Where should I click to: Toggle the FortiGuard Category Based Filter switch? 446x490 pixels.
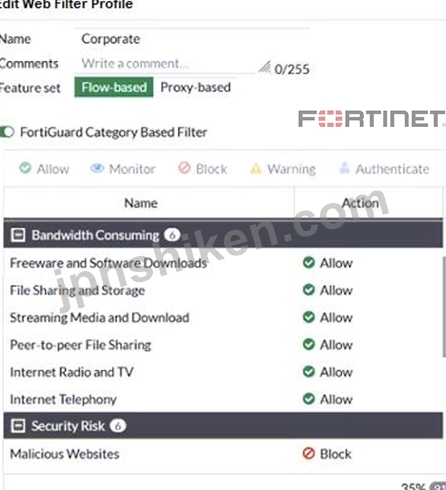(x=7, y=132)
